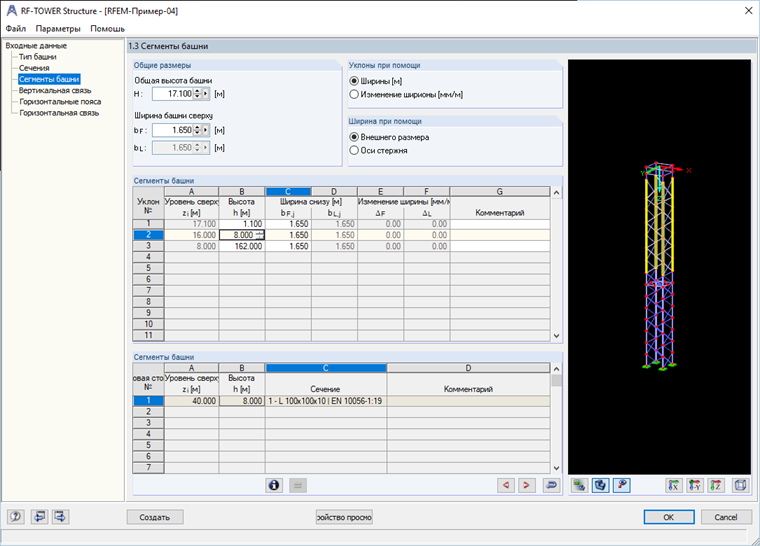Click cell 16.000 in row 2

tap(191, 235)
